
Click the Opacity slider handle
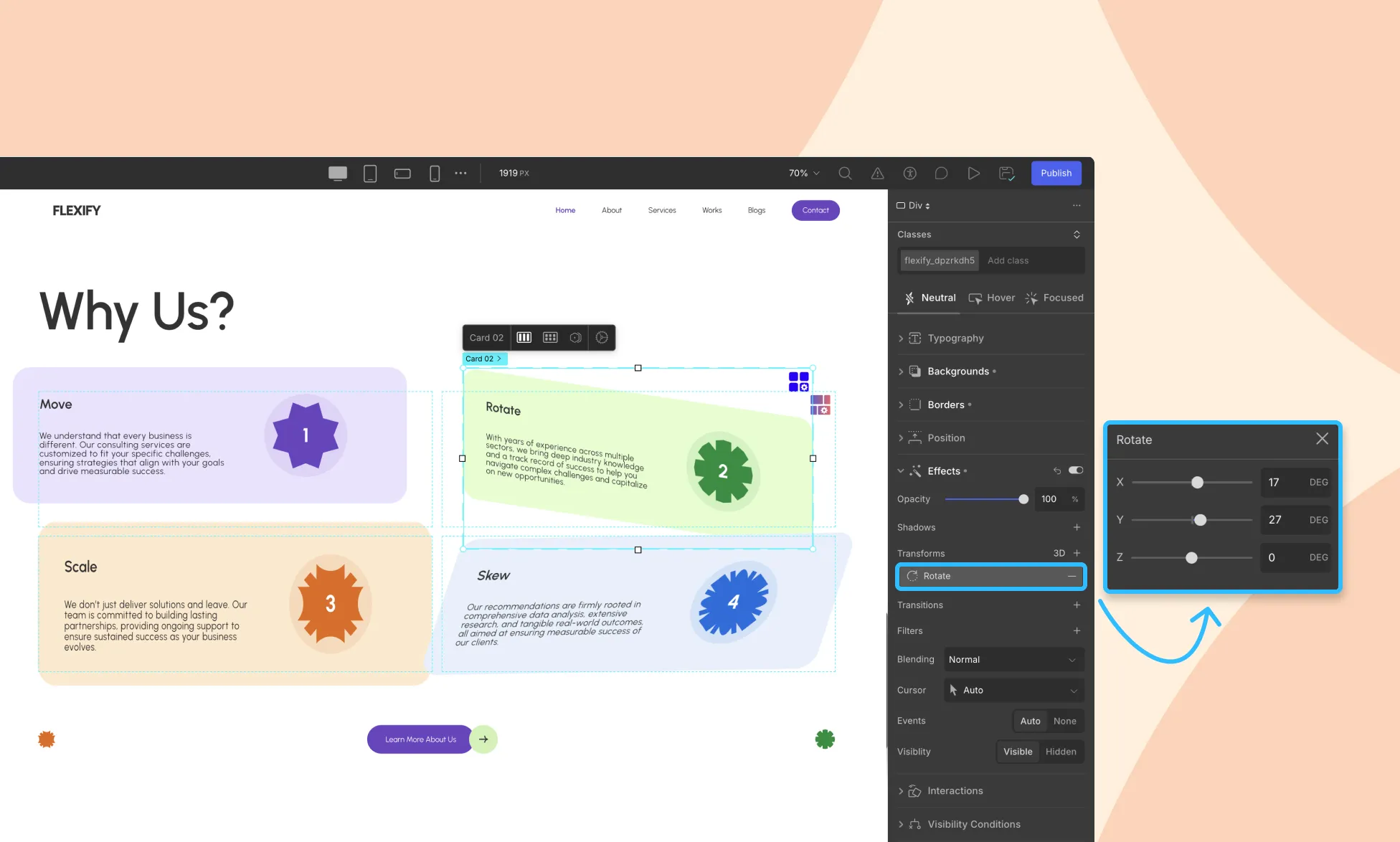coord(1023,499)
